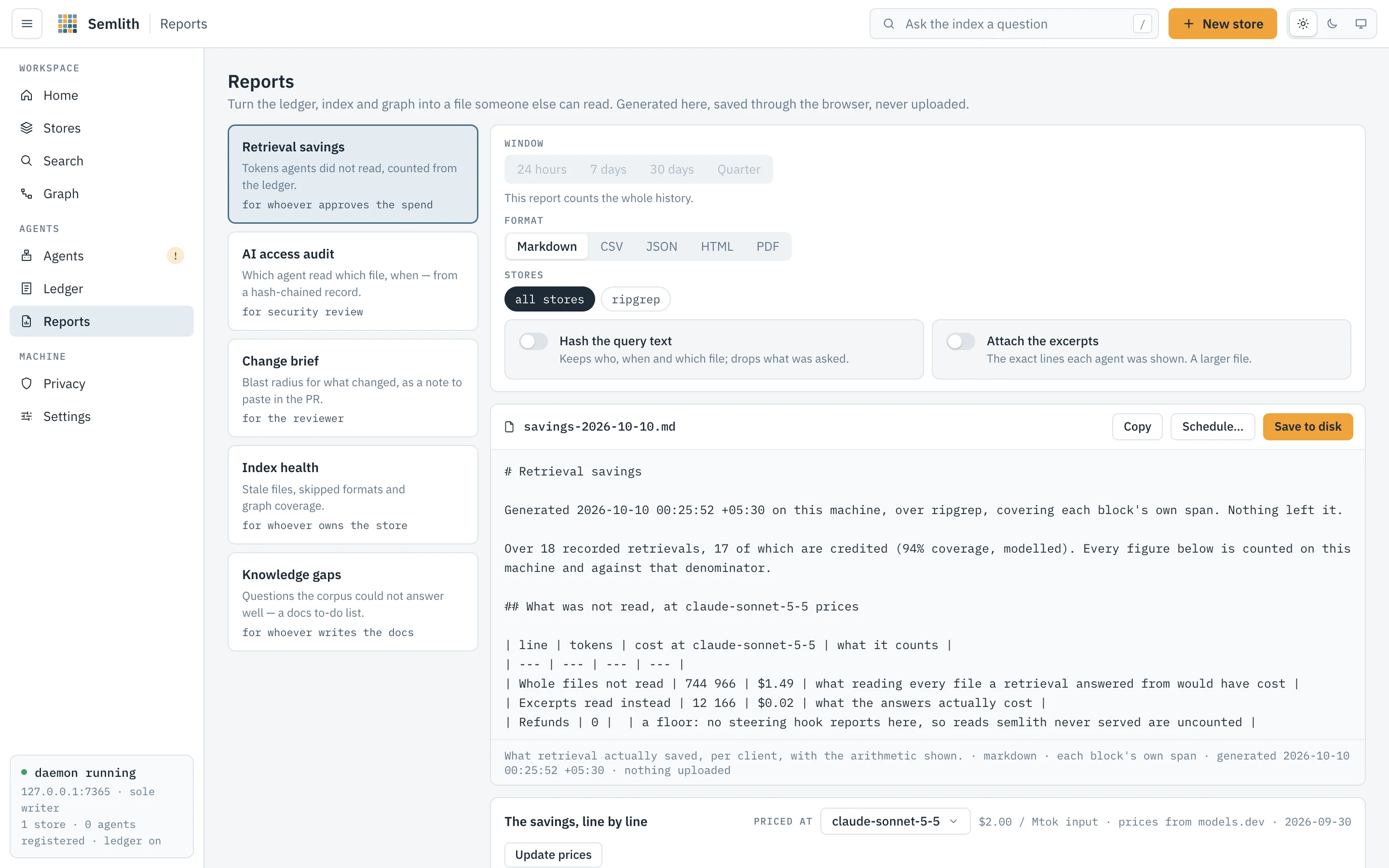Click the Search magnifier icon in the sidebar
The image size is (1389, 868).
[27, 161]
